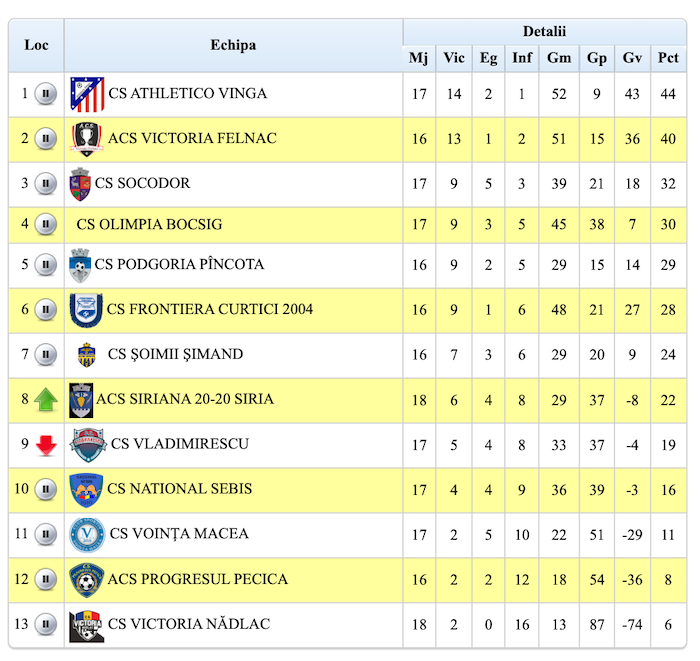Click the CS Vladimirescu team crest
This screenshot has height=661, width=700.
[x=88, y=444]
